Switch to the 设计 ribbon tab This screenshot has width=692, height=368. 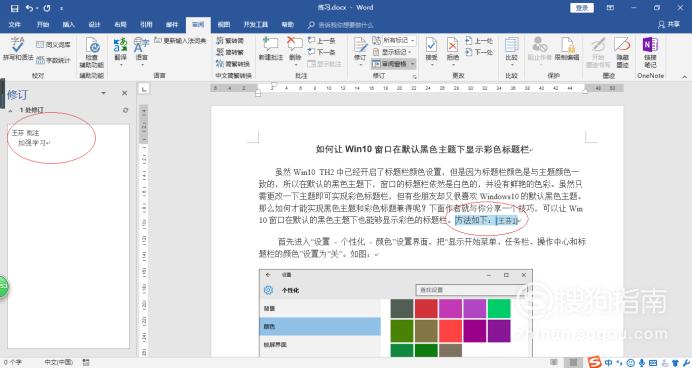coord(94,25)
